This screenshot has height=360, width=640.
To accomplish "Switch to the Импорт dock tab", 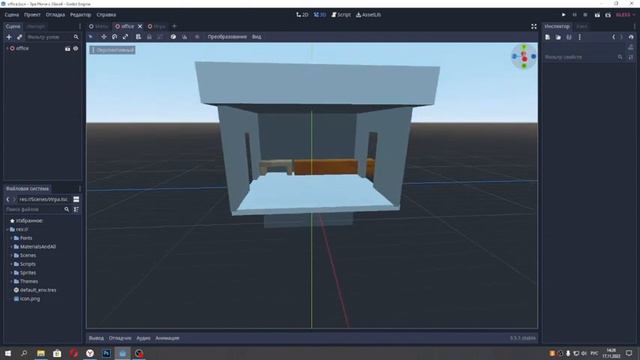I will click(36, 27).
